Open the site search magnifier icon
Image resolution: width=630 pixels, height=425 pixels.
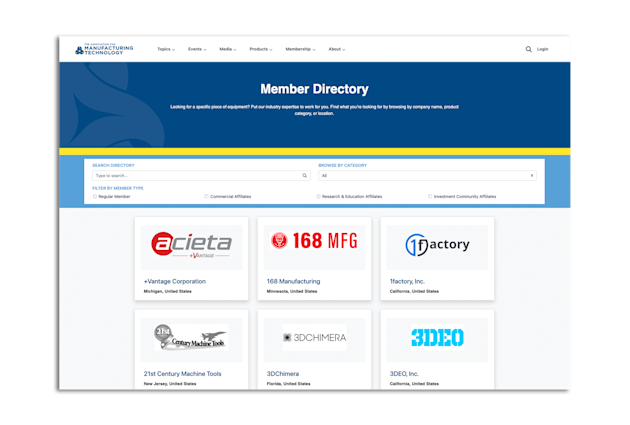coord(528,49)
